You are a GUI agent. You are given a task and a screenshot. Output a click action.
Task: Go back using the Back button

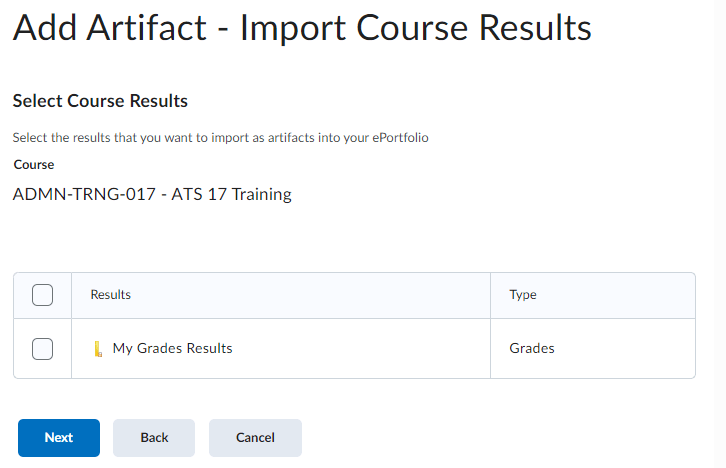tap(154, 438)
